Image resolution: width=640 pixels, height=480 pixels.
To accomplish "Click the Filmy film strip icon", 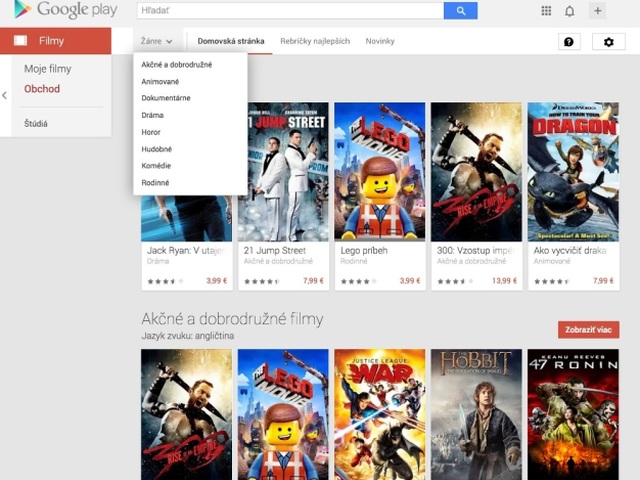I will pos(20,40).
